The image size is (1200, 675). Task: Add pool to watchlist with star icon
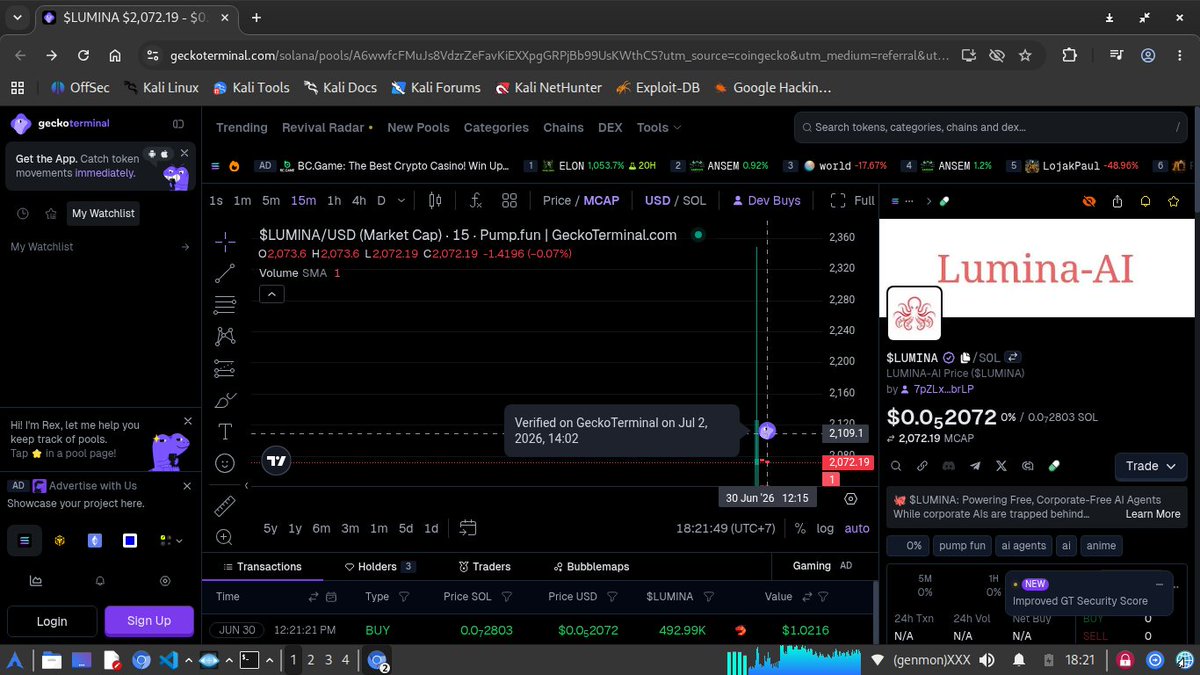point(1173,201)
